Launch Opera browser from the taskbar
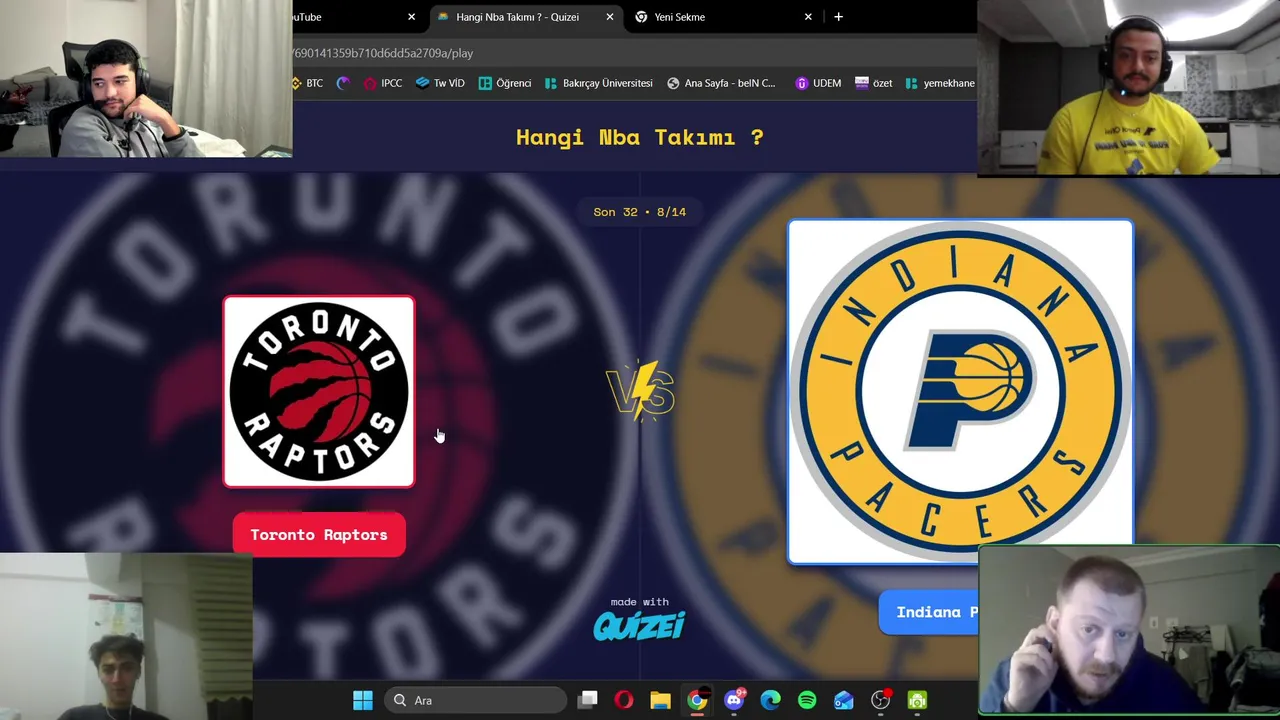 pos(624,700)
